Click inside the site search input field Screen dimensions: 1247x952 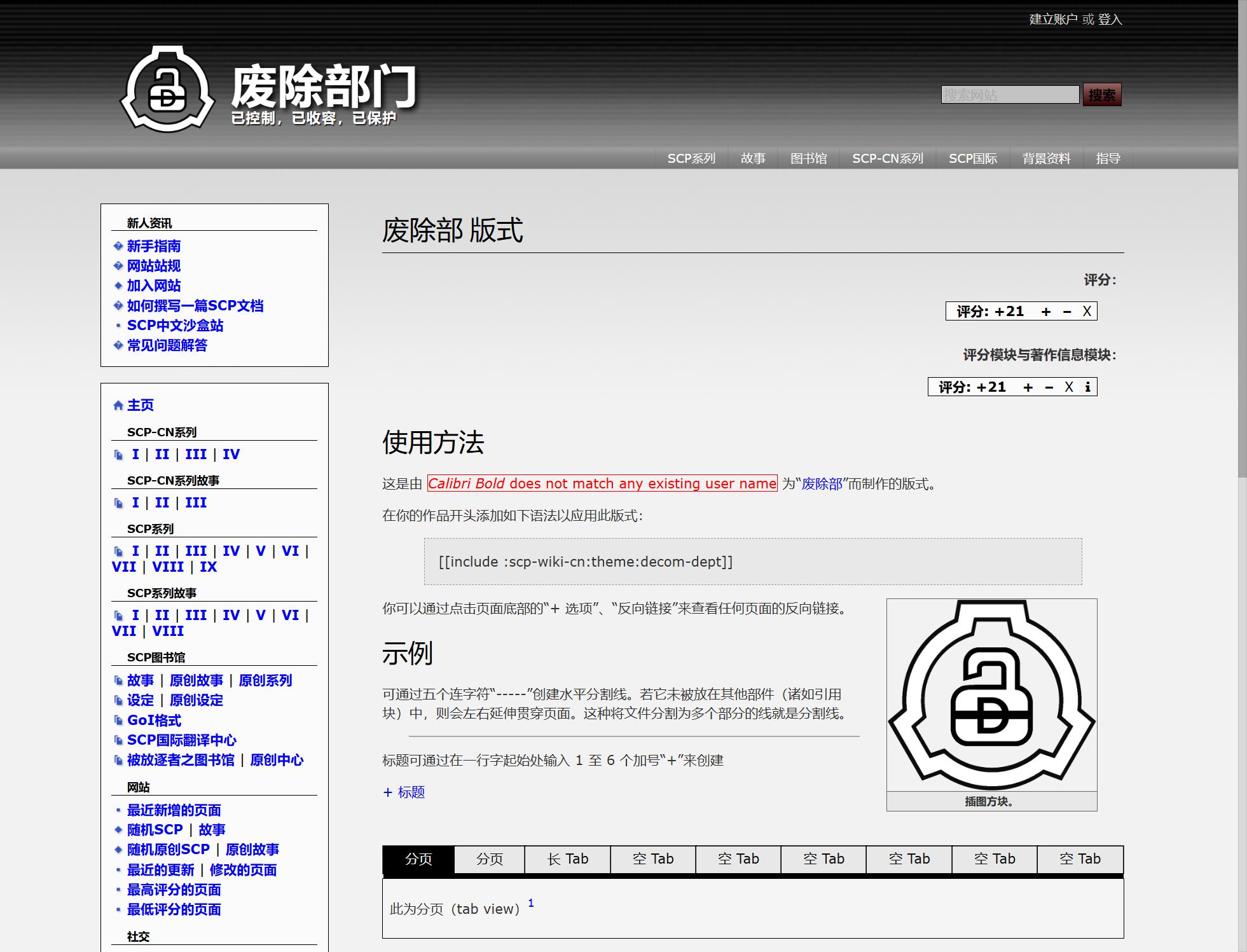1009,93
